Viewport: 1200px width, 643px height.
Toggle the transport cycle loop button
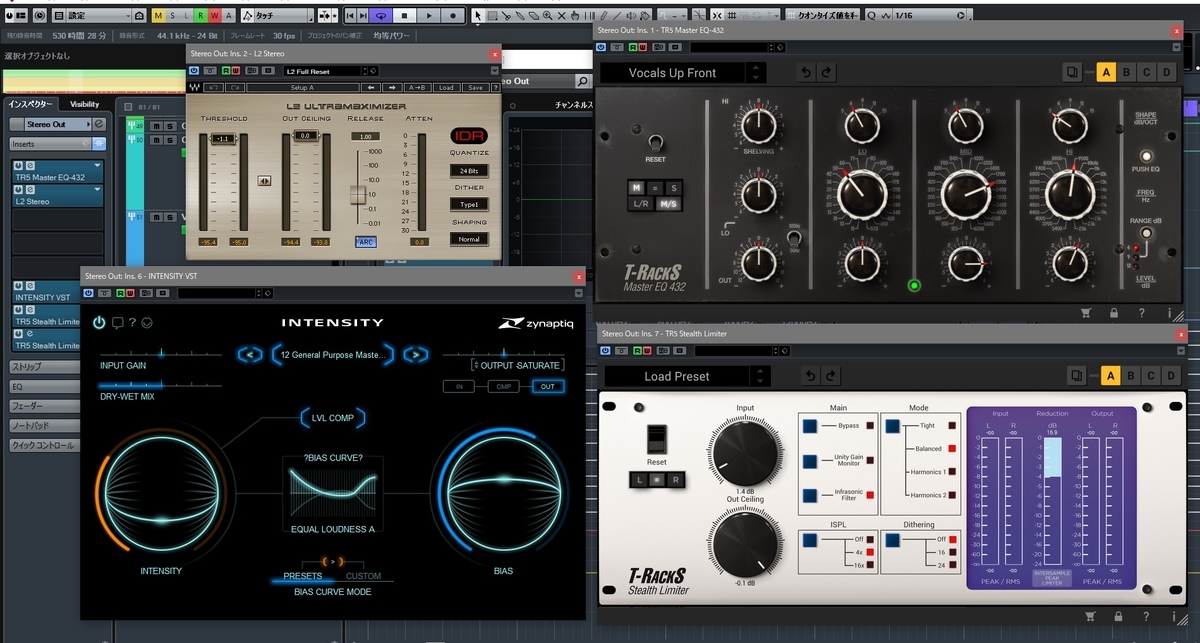(x=380, y=16)
